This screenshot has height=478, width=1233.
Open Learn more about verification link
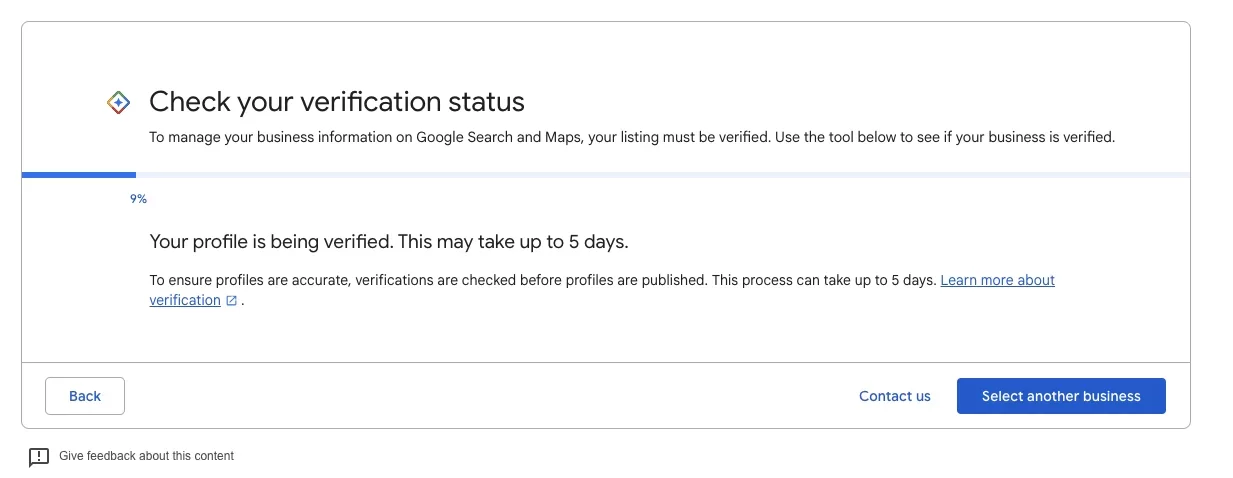coord(997,280)
